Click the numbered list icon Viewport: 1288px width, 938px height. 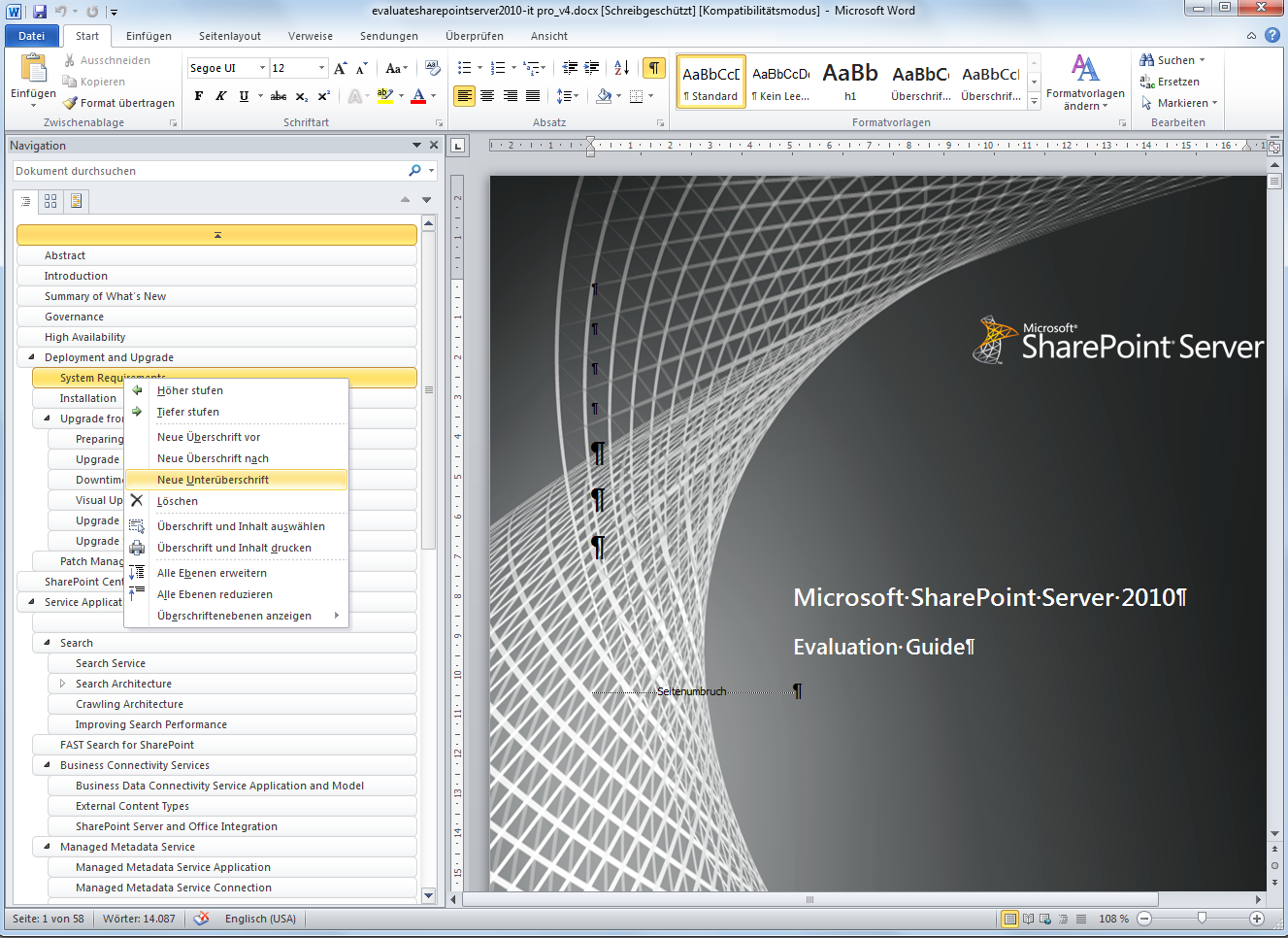pyautogui.click(x=497, y=68)
